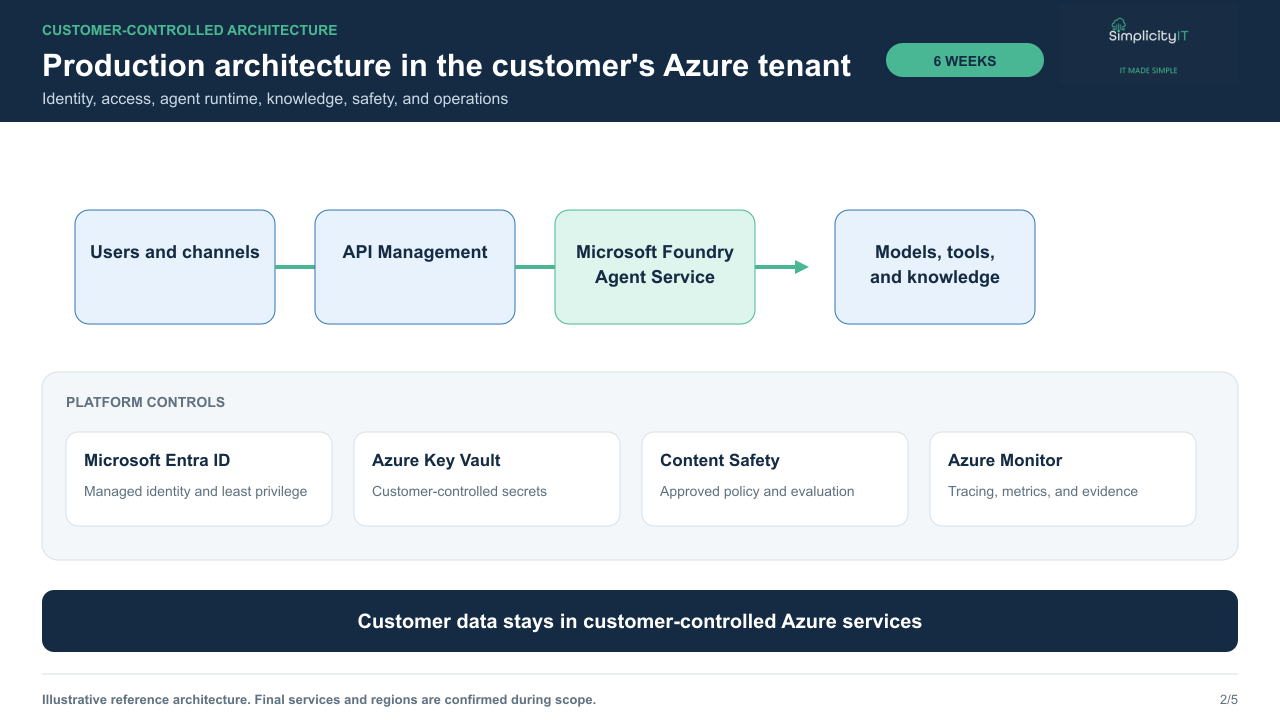Click the Azure Key Vault card title
This screenshot has height=720, width=1280.
[x=436, y=460]
